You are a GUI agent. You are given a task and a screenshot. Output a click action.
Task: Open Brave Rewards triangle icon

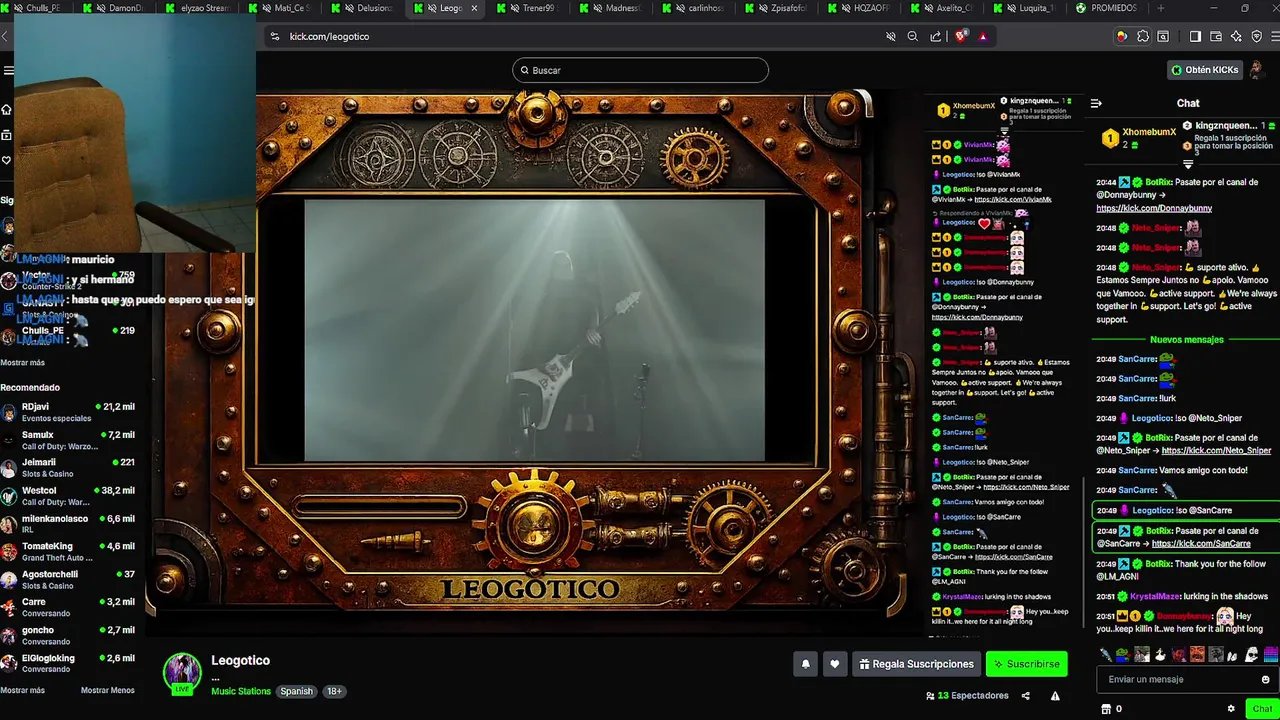coord(983,36)
